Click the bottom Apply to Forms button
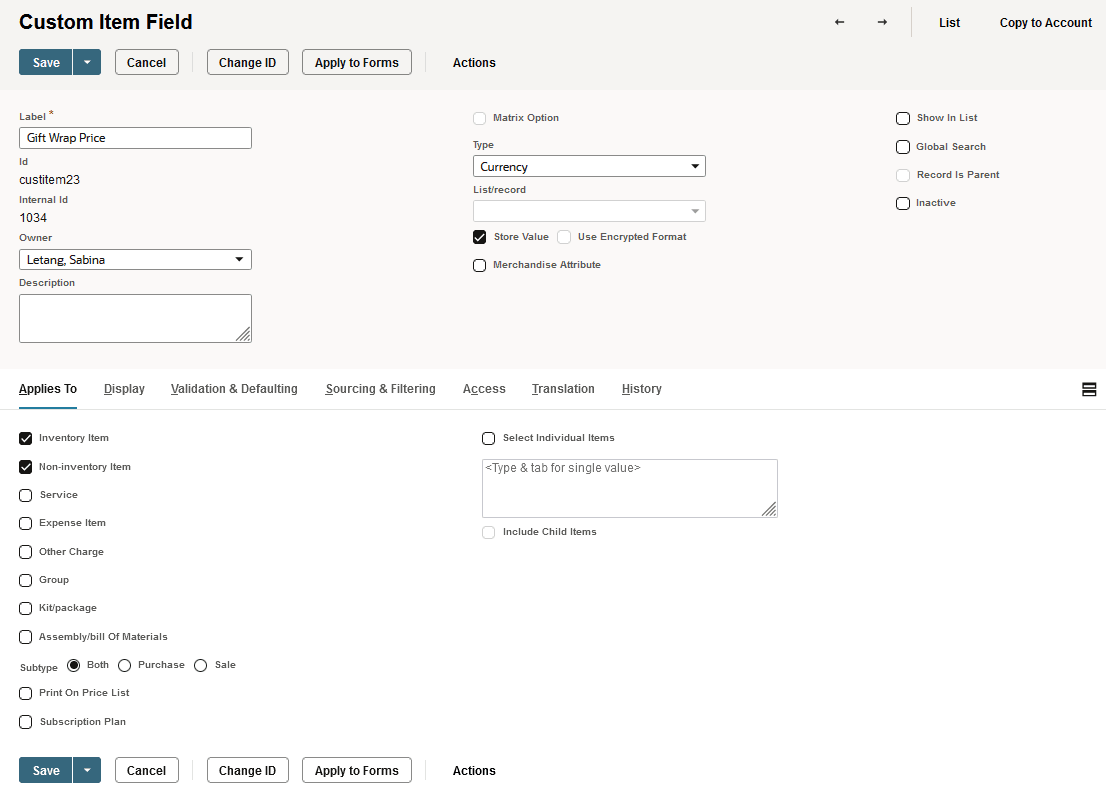This screenshot has width=1106, height=787. click(x=357, y=770)
